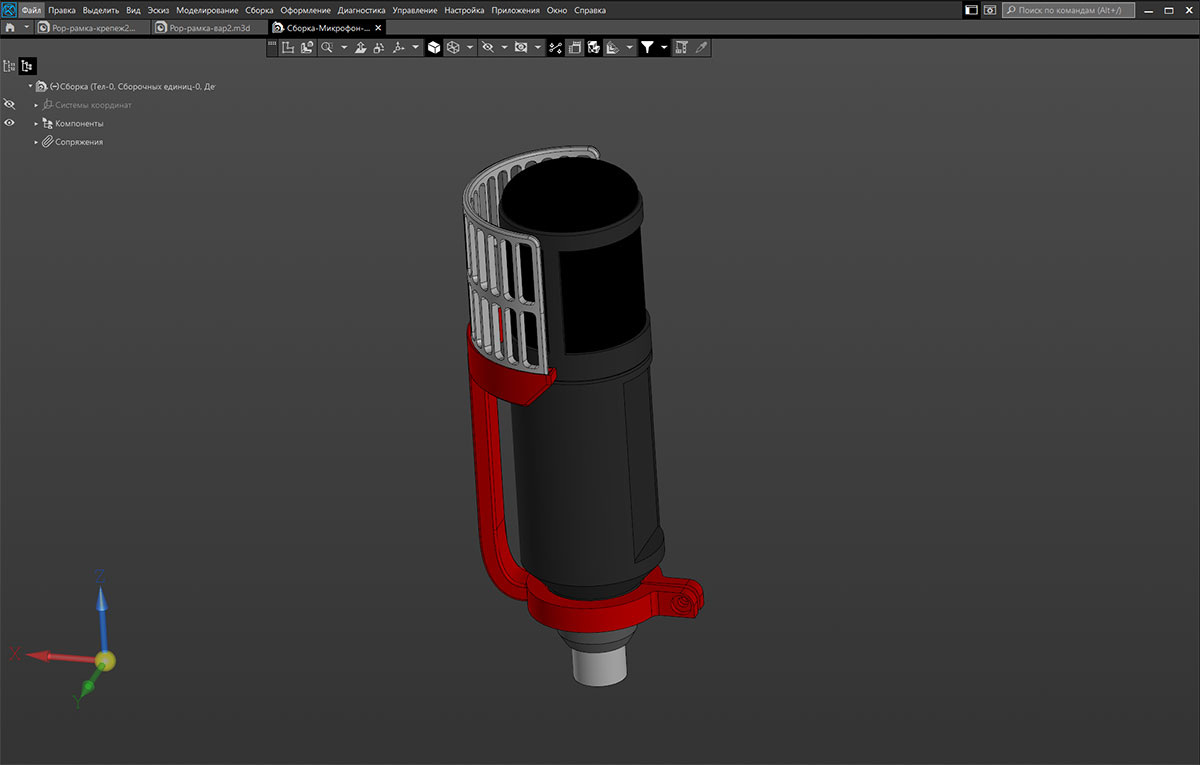The width and height of the screenshot is (1200, 765).
Task: Toggle the dimension points display icon
Action: [x=556, y=47]
